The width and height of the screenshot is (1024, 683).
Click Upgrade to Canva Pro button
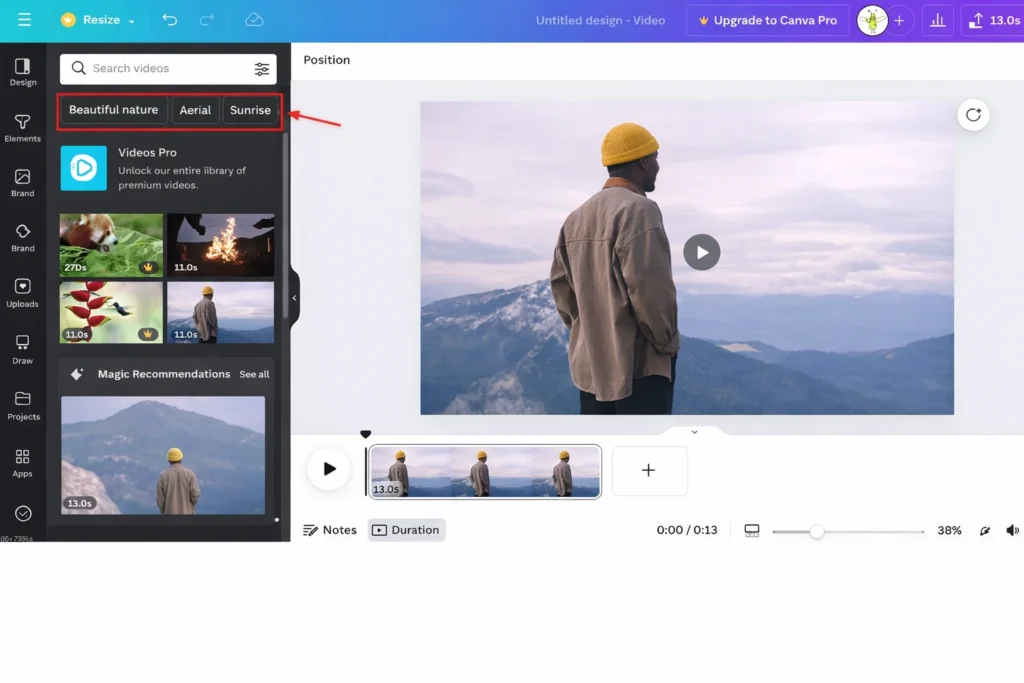click(x=767, y=20)
